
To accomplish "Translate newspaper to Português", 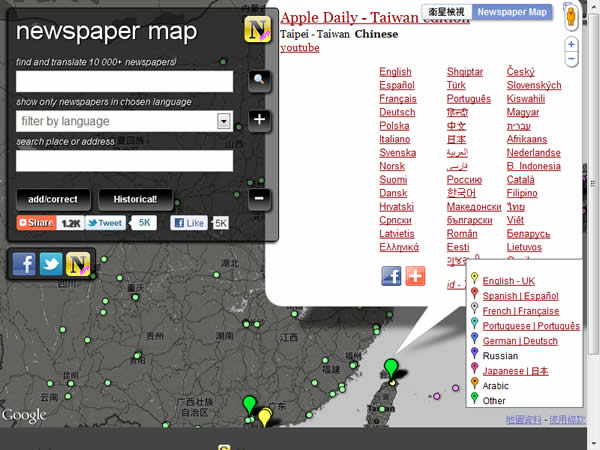I will point(469,99).
